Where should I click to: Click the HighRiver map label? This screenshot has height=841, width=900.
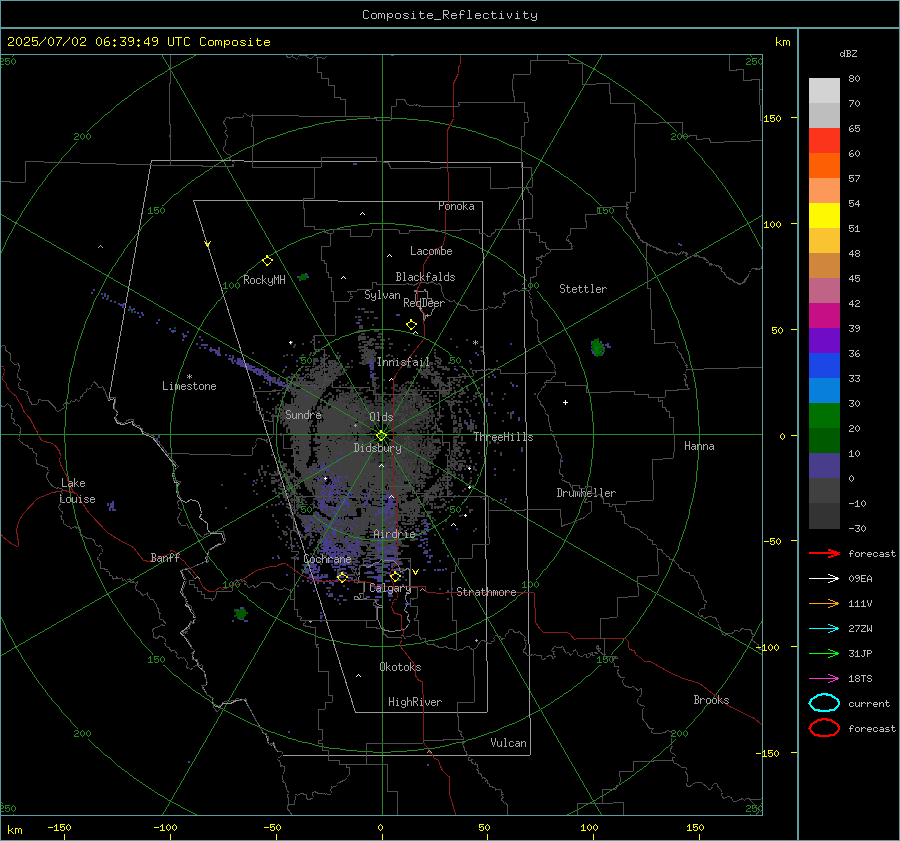(x=415, y=702)
